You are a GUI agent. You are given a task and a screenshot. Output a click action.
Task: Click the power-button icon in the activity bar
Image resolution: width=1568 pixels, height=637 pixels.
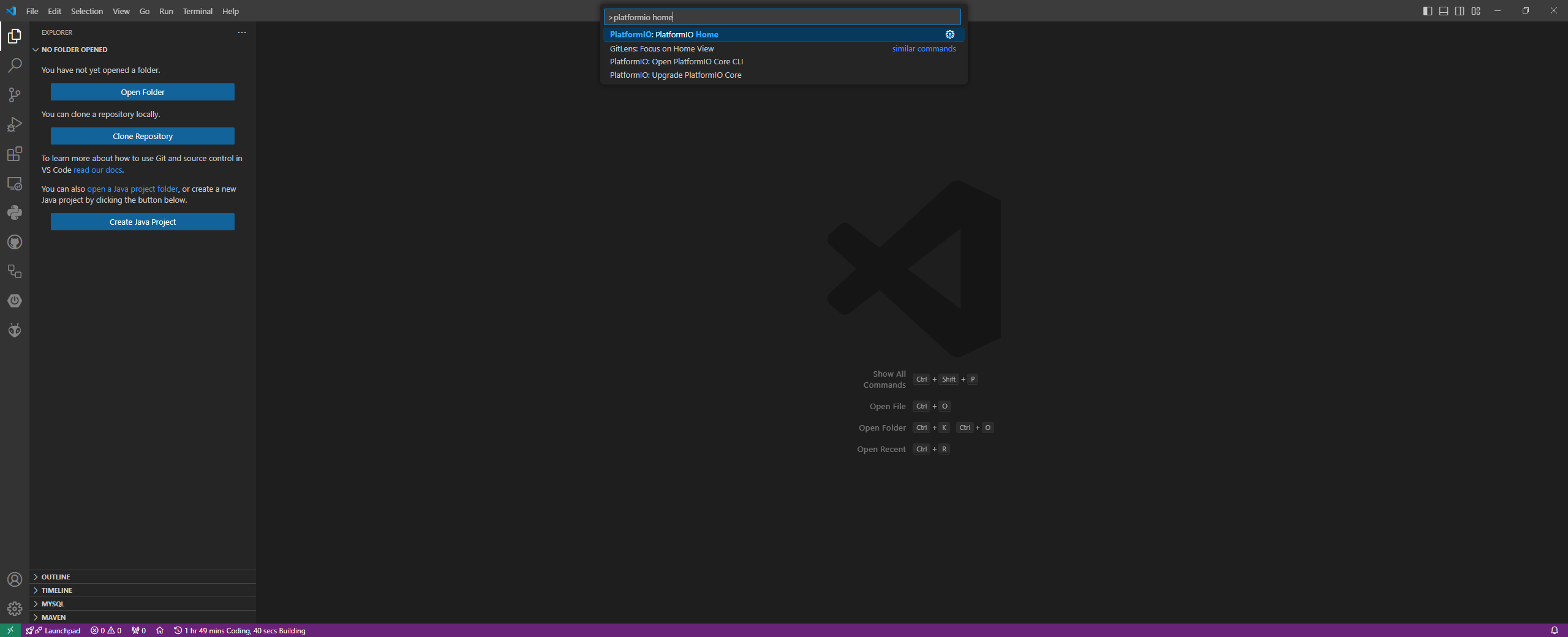tap(15, 301)
